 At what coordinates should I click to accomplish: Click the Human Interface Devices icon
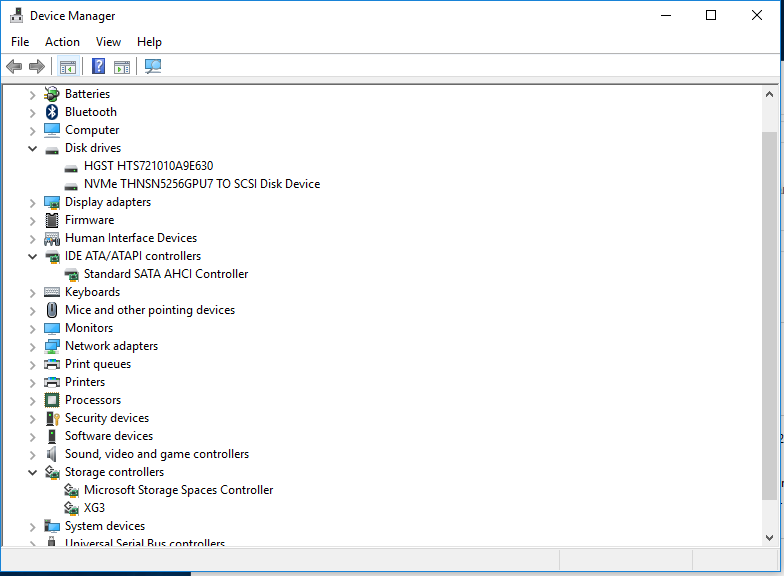click(x=52, y=238)
